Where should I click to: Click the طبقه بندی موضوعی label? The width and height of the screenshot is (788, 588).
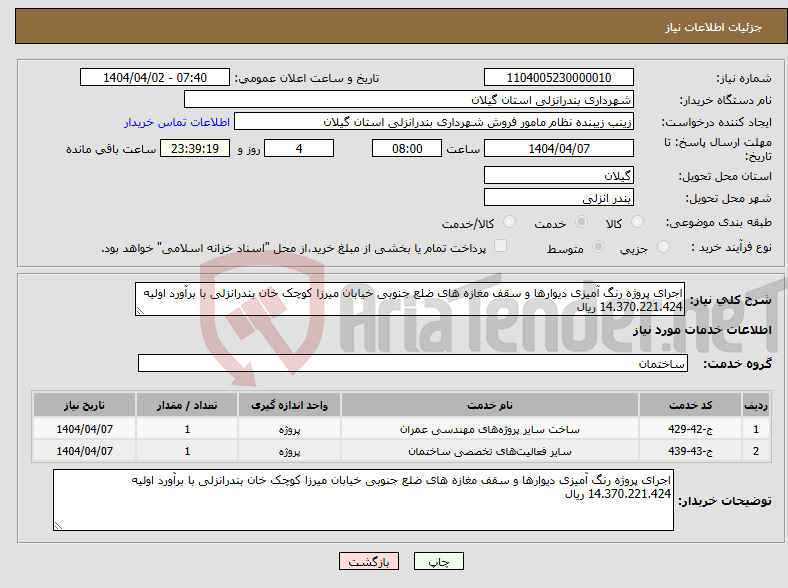(x=719, y=222)
